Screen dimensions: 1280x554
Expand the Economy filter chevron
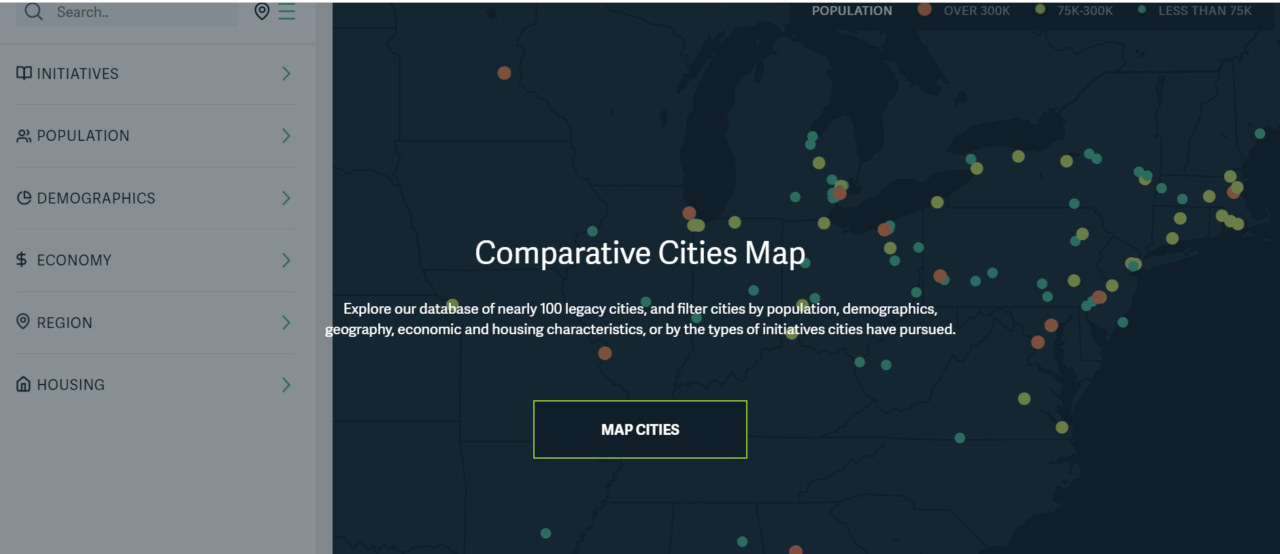coord(286,260)
